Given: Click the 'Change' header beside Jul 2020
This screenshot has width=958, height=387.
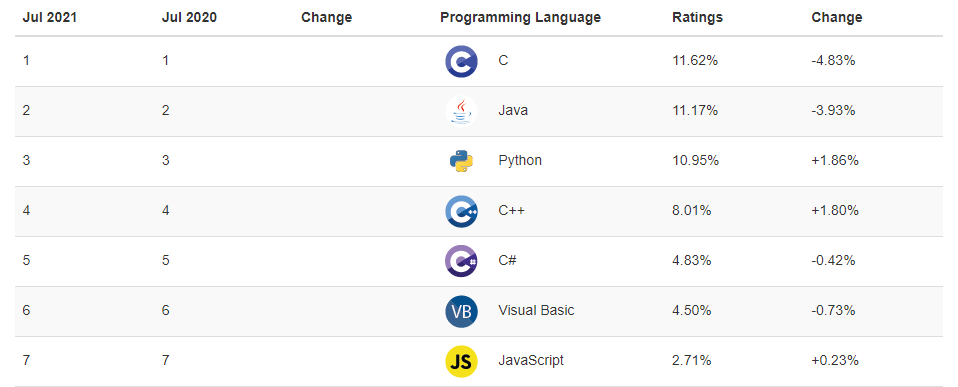Looking at the screenshot, I should (x=327, y=18).
